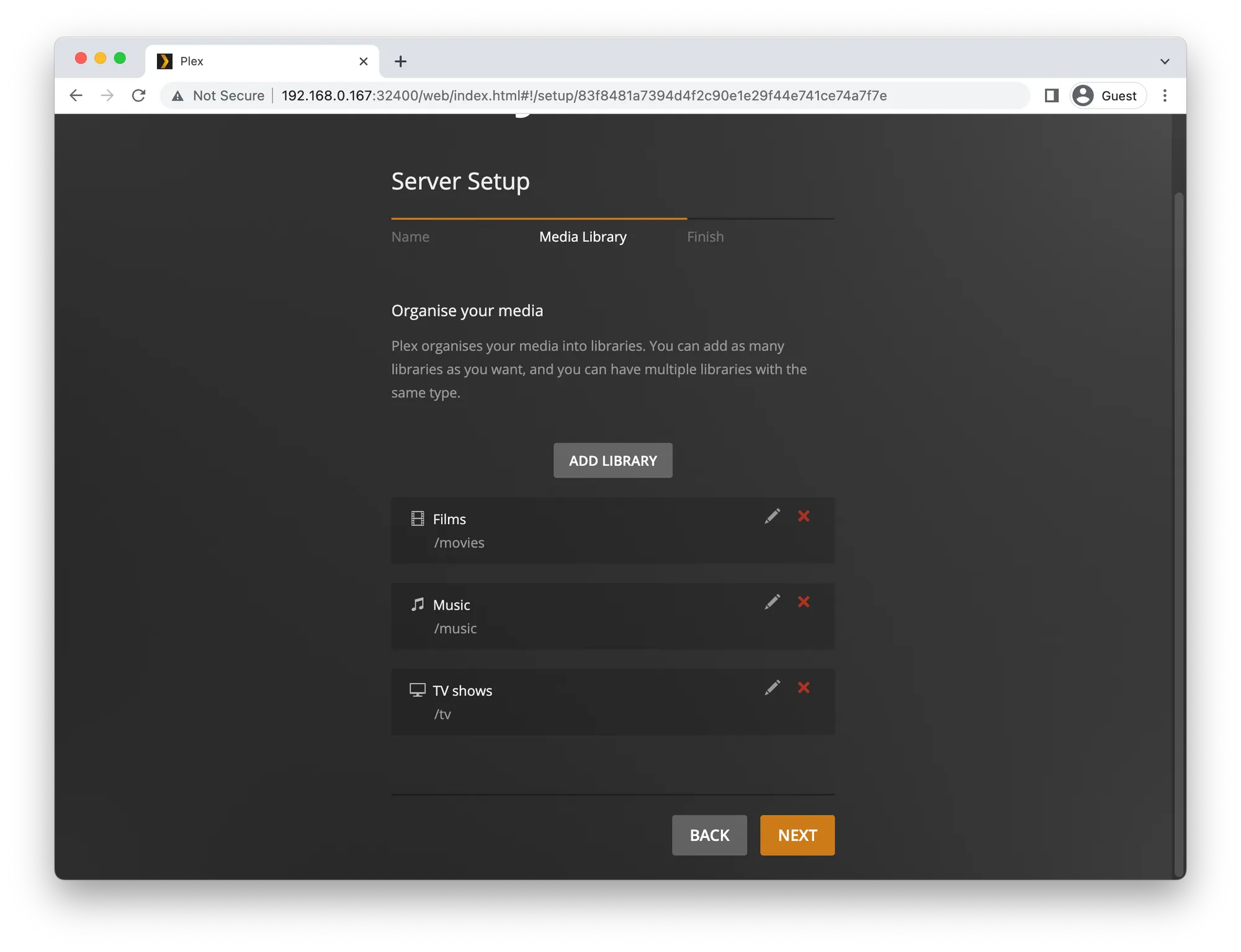This screenshot has height=952, width=1241.
Task: Edit the Films library with pencil icon
Action: 772,517
